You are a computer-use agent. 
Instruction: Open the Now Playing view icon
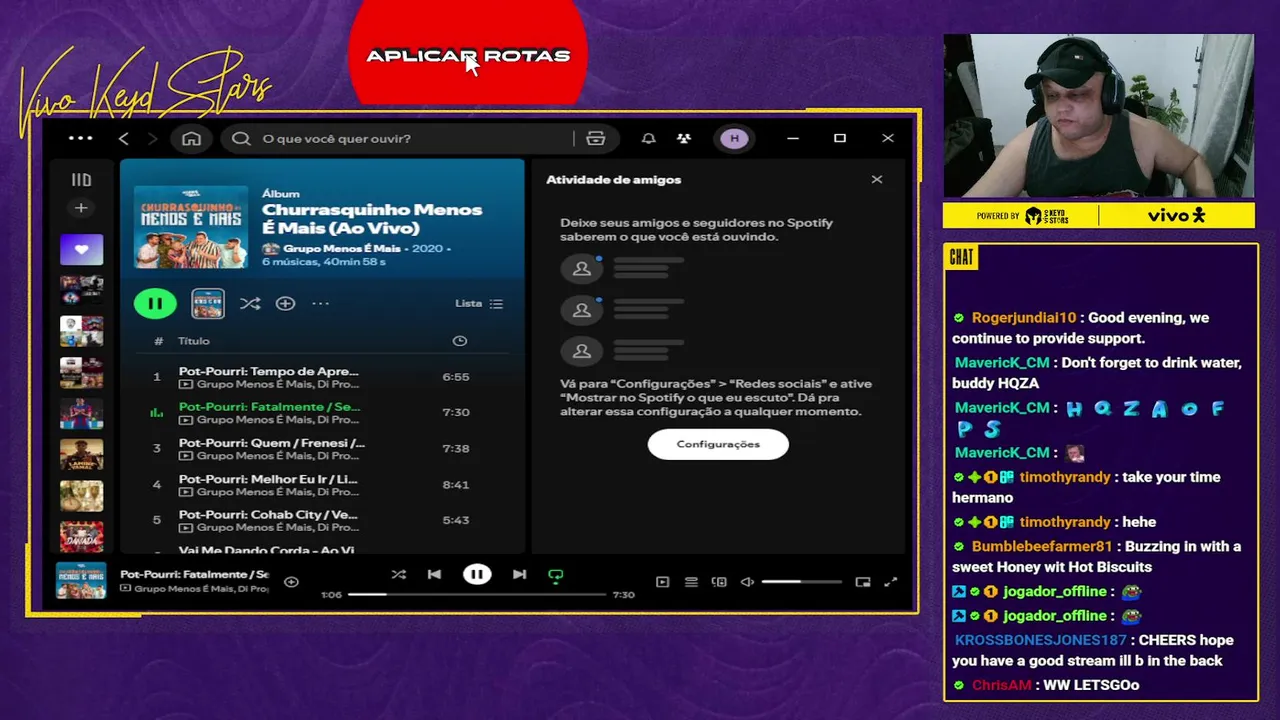click(x=662, y=582)
